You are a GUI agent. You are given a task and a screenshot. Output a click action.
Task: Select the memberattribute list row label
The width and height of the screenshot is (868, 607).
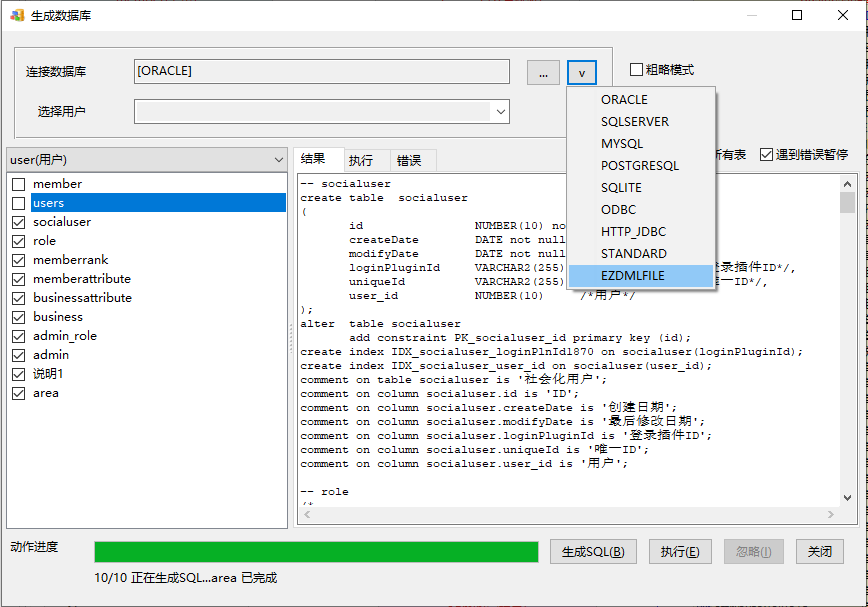pos(82,279)
